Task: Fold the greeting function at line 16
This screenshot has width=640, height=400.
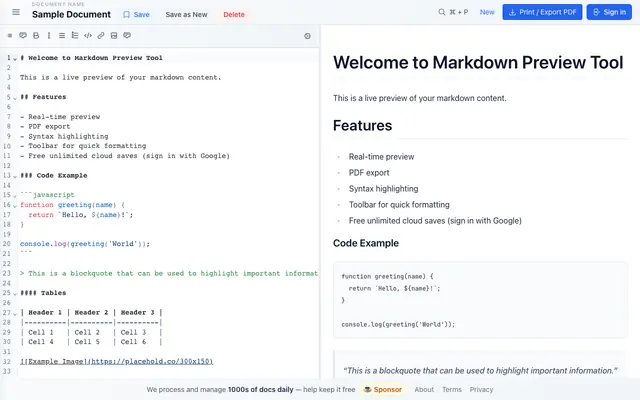Action: 15,206
